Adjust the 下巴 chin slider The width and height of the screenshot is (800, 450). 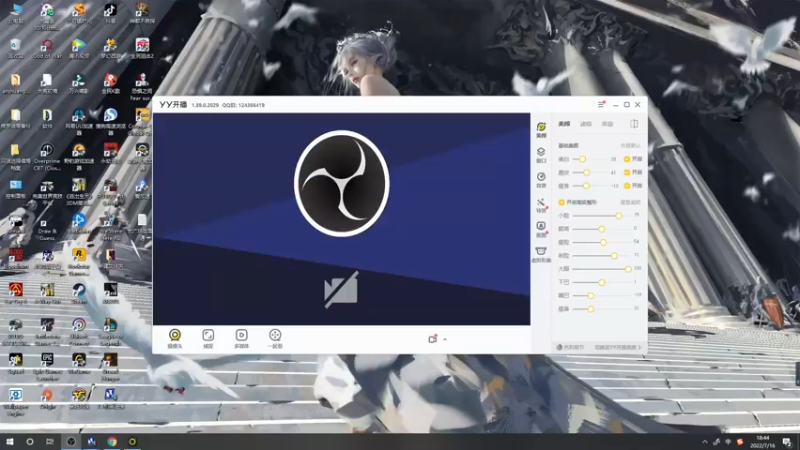pos(602,282)
